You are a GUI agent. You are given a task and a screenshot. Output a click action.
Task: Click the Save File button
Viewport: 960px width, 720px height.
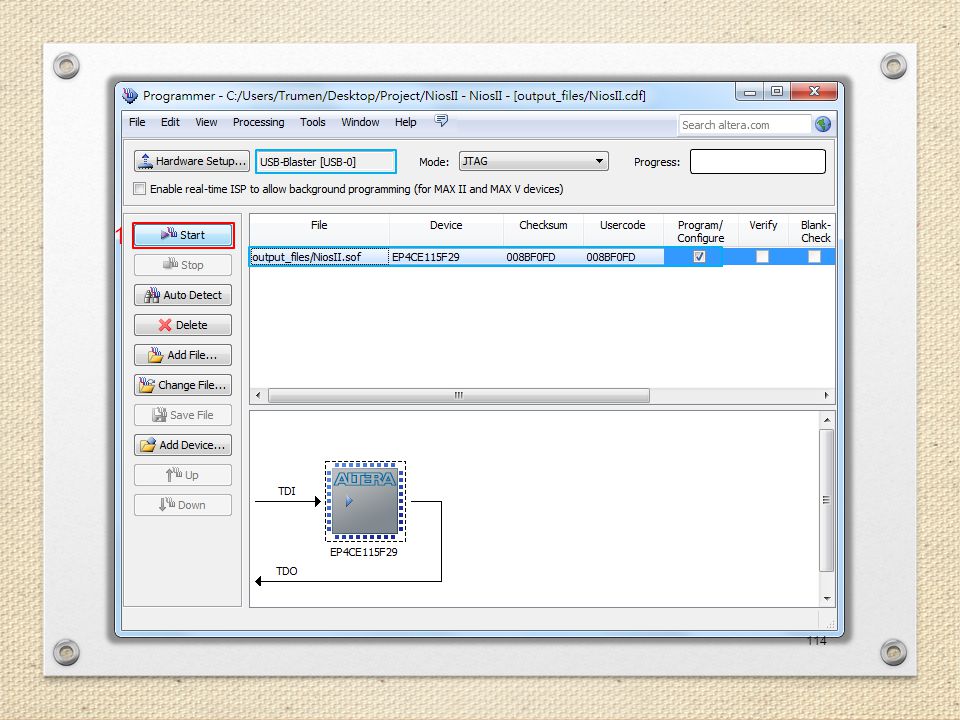183,415
